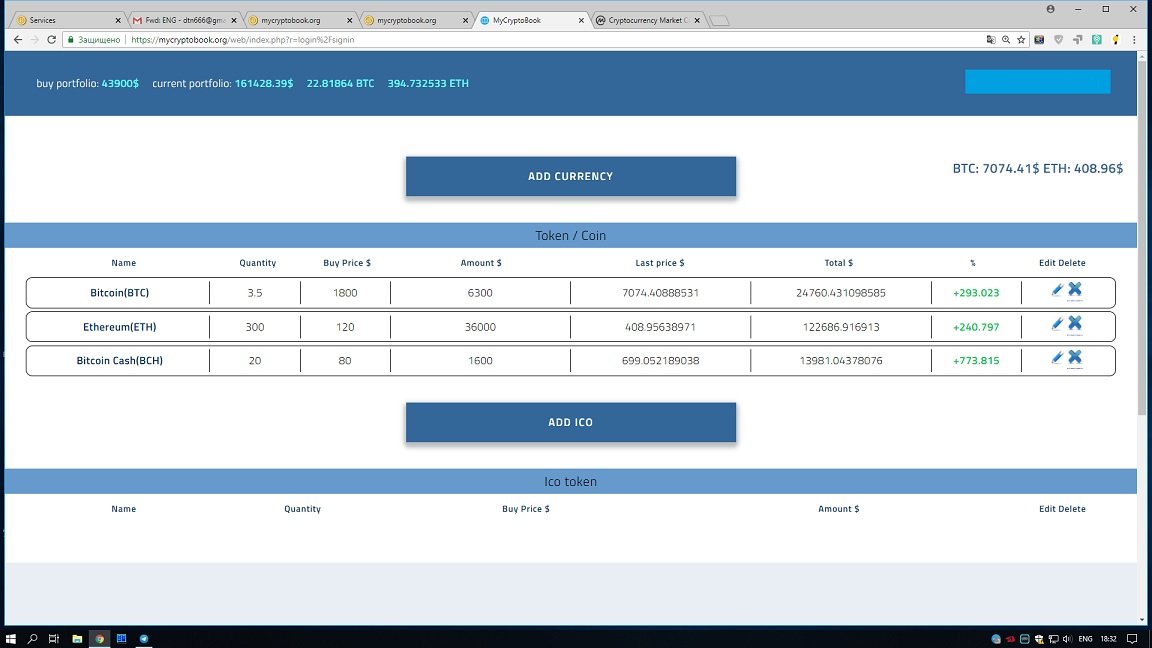Open Windows Start menu
The width and height of the screenshot is (1152, 648).
point(12,638)
